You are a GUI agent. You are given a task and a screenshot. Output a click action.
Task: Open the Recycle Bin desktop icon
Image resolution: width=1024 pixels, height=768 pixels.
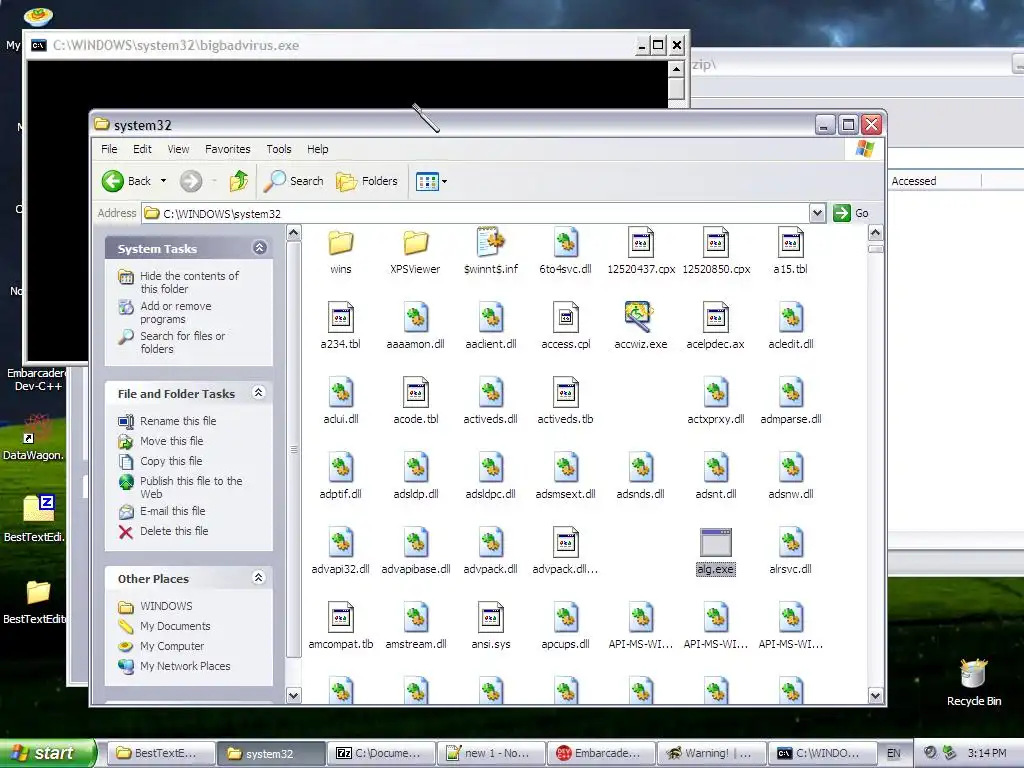coord(974,682)
